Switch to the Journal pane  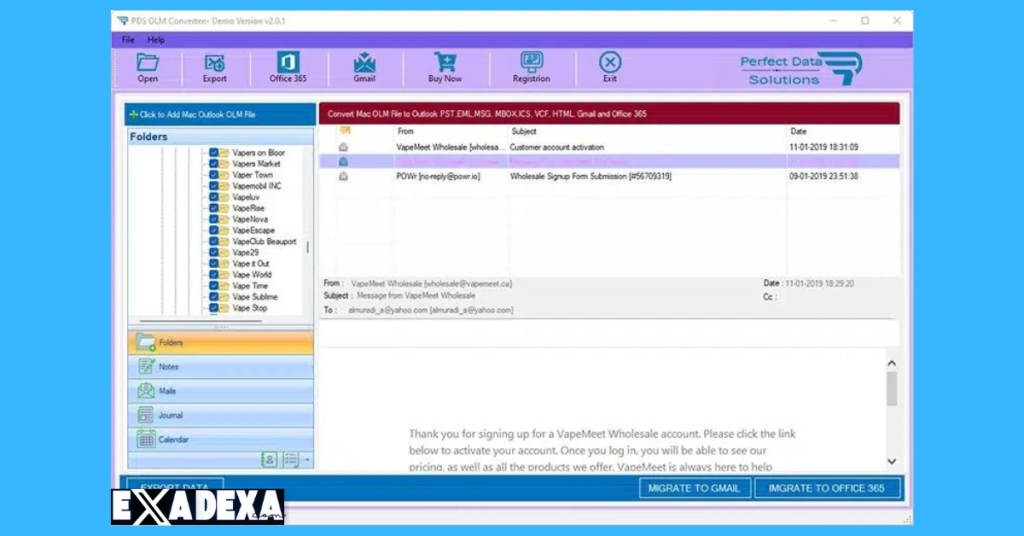[221, 415]
